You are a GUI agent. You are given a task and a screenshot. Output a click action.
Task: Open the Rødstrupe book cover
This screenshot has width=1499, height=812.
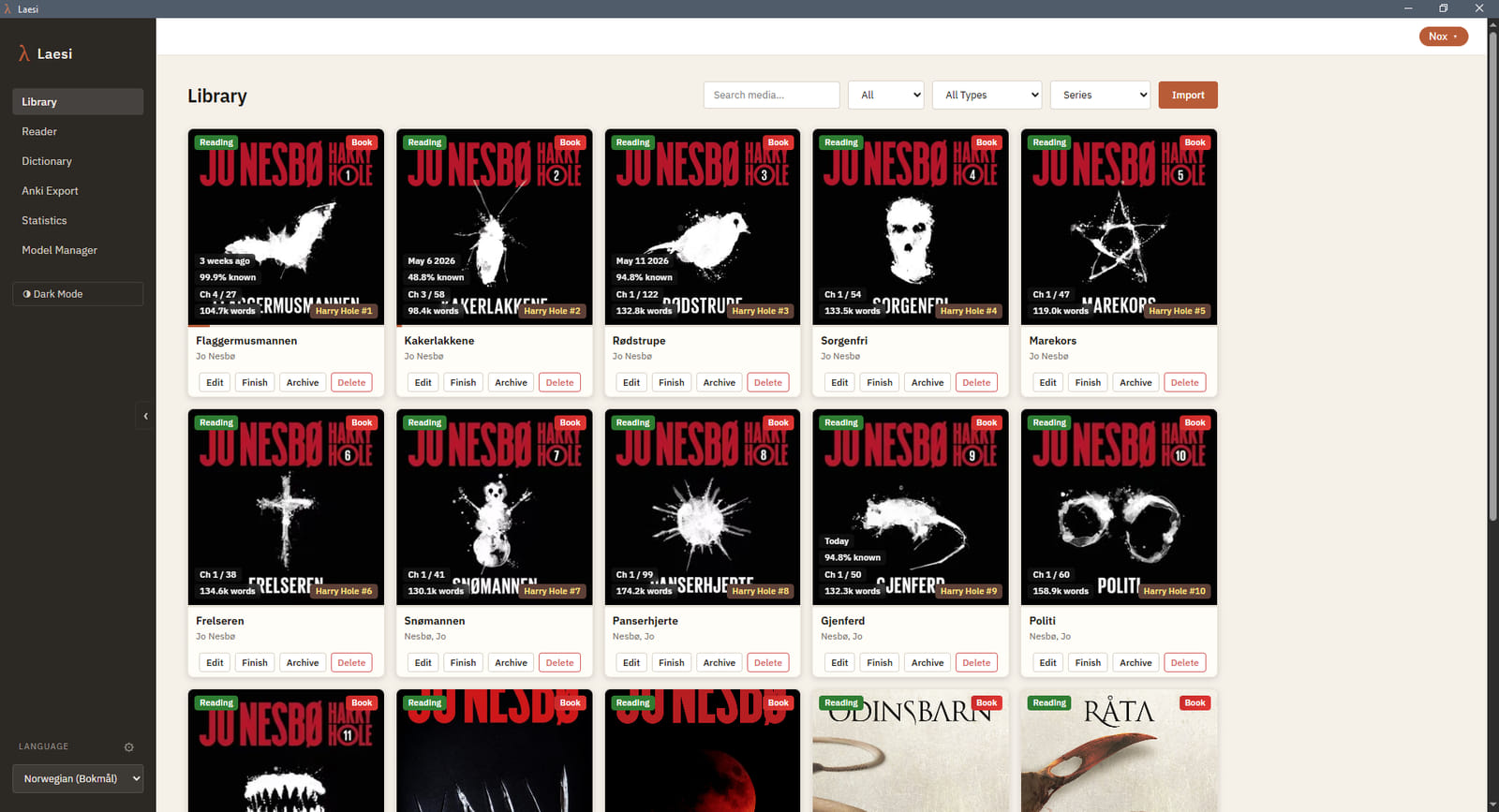coord(703,227)
